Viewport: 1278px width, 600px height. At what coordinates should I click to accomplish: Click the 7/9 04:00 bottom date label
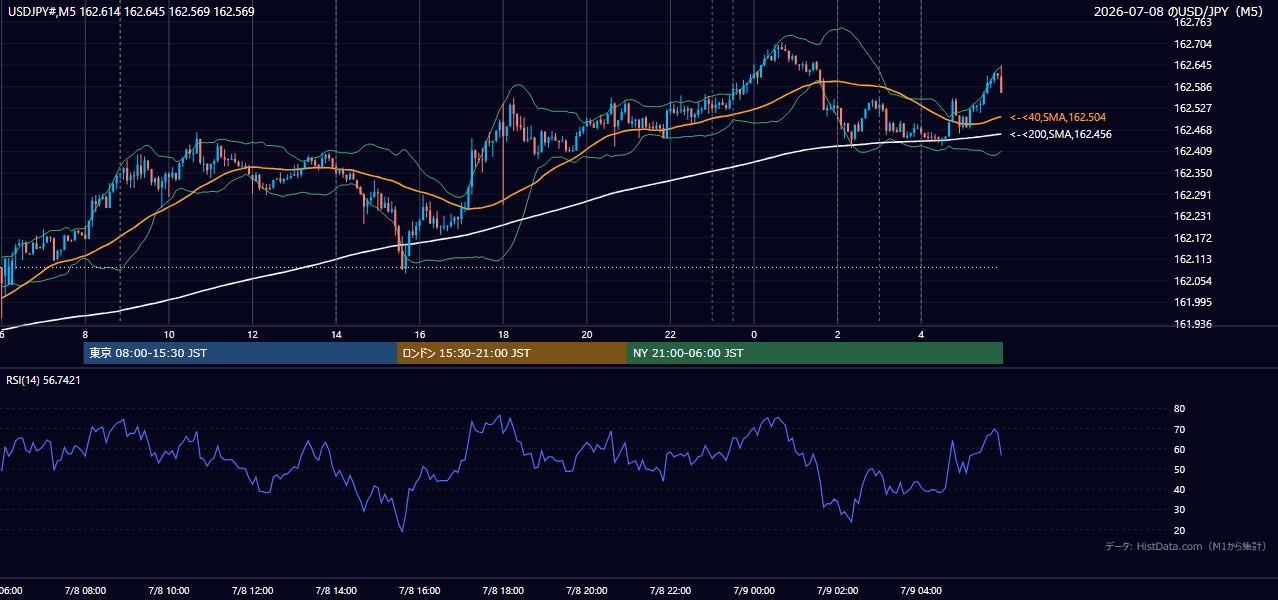click(921, 591)
